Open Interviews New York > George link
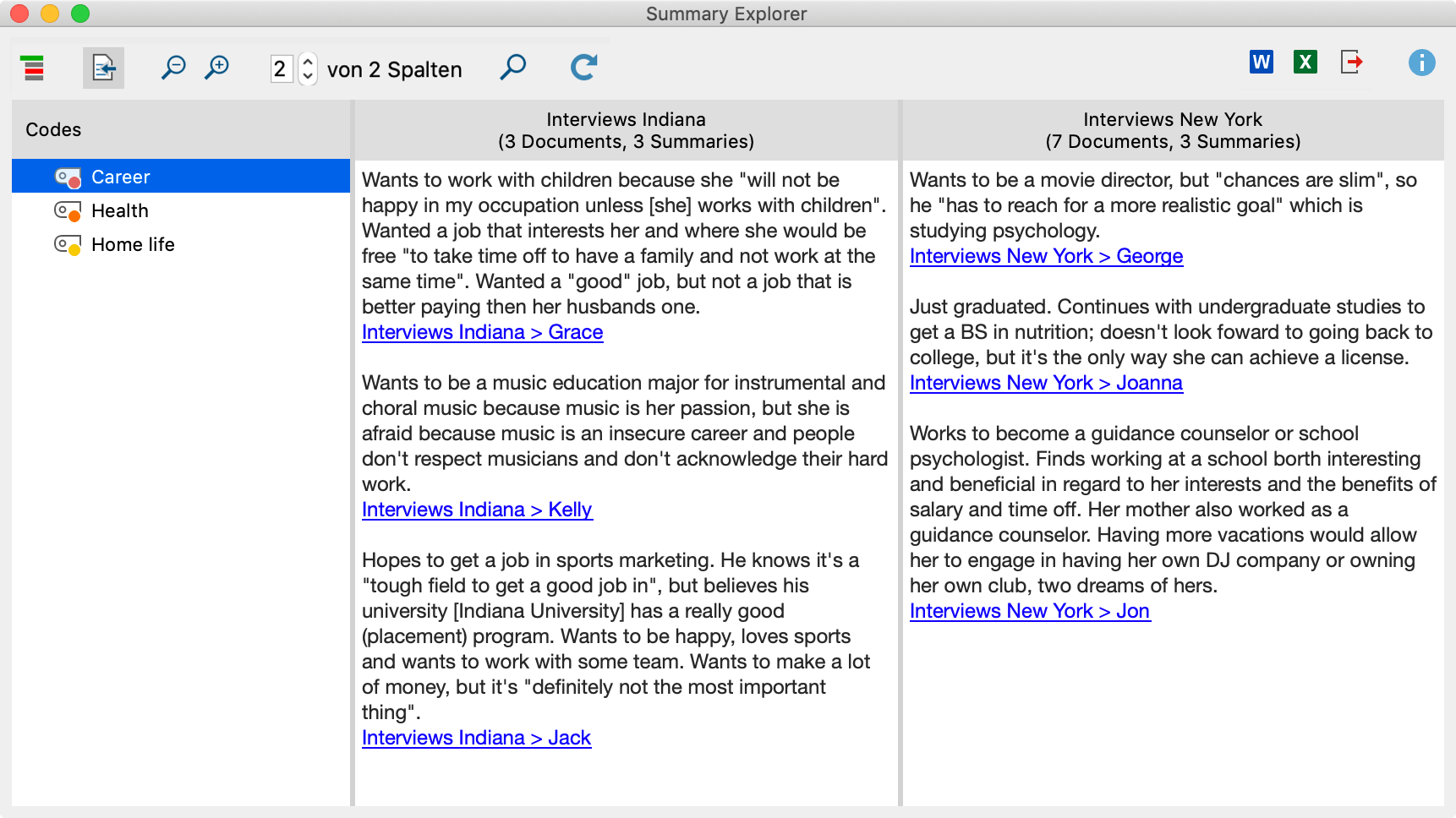 pos(1046,256)
